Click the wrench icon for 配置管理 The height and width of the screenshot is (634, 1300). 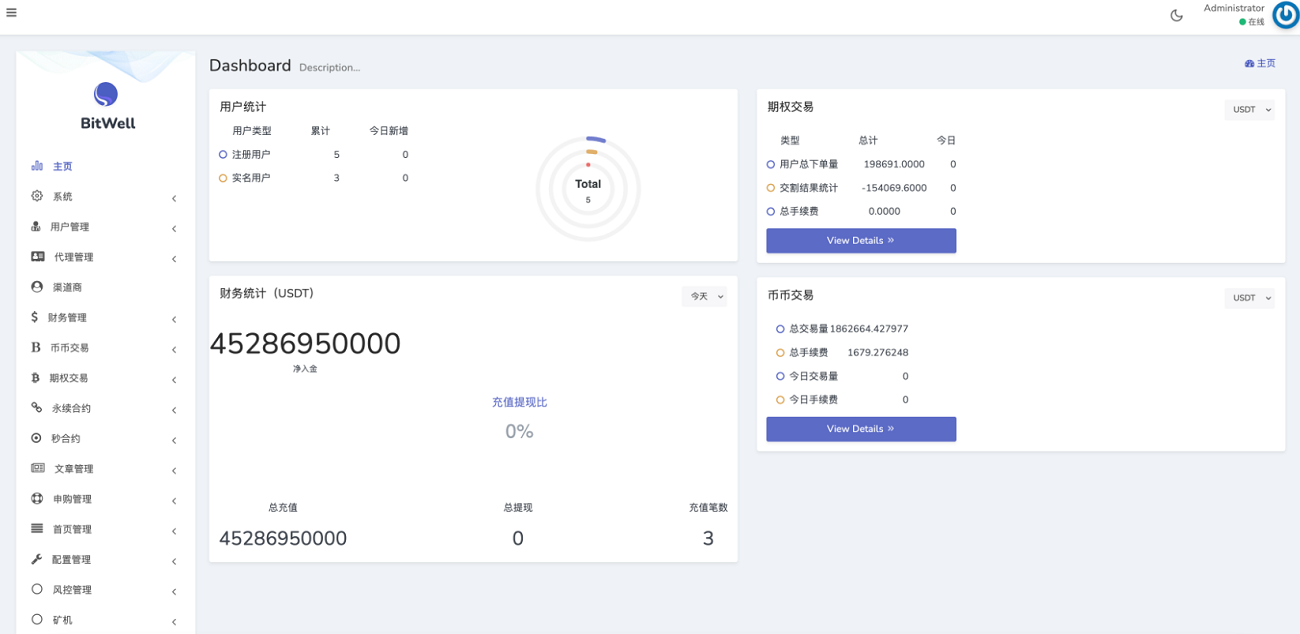[x=37, y=559]
